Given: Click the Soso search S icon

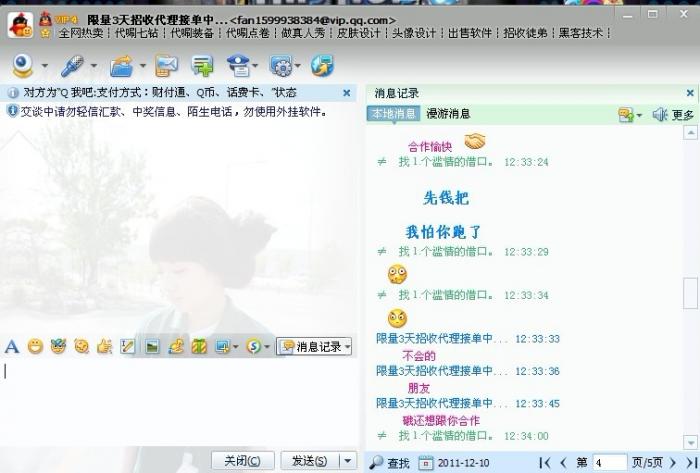Looking at the screenshot, I should point(254,346).
